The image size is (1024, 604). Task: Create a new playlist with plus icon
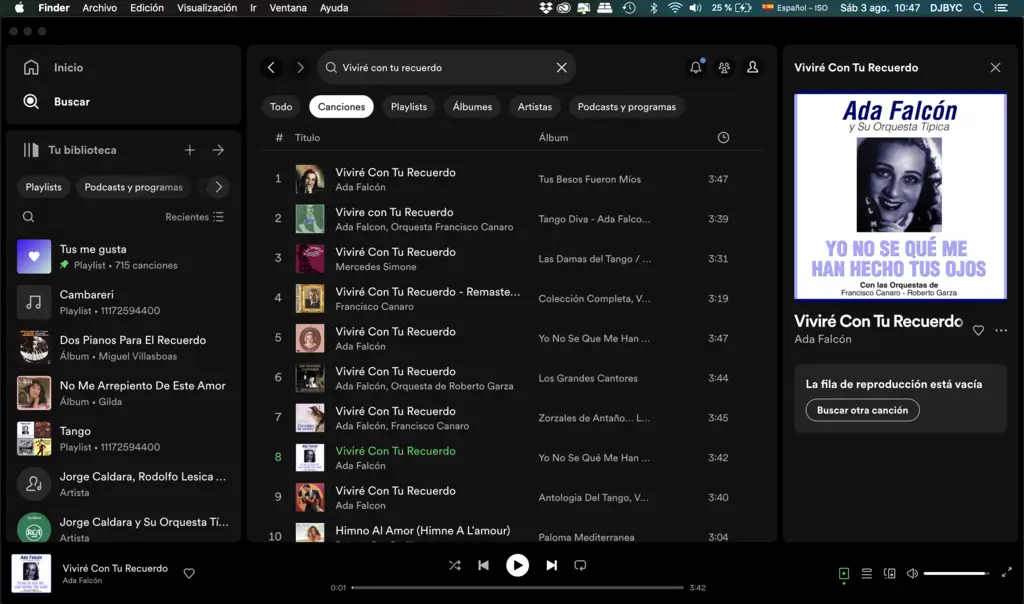(x=189, y=150)
